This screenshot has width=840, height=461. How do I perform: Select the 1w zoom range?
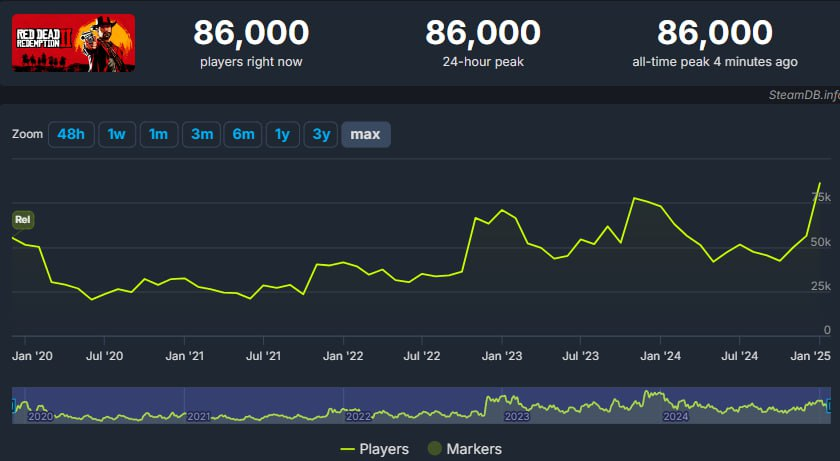[117, 134]
